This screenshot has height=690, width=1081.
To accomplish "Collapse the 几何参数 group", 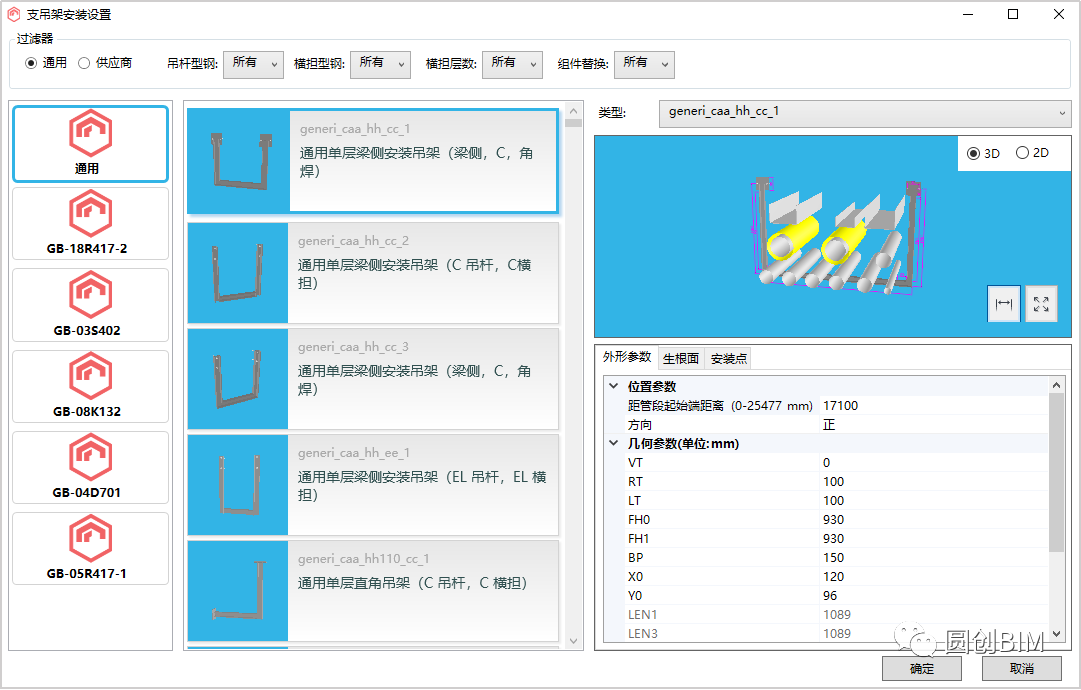I will tap(614, 443).
